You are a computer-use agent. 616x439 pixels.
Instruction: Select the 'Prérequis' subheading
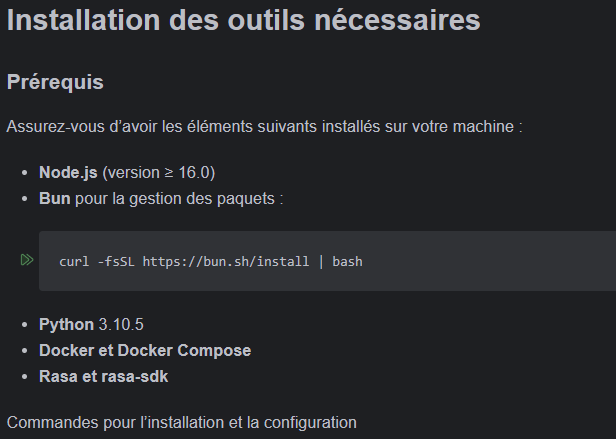pos(55,82)
